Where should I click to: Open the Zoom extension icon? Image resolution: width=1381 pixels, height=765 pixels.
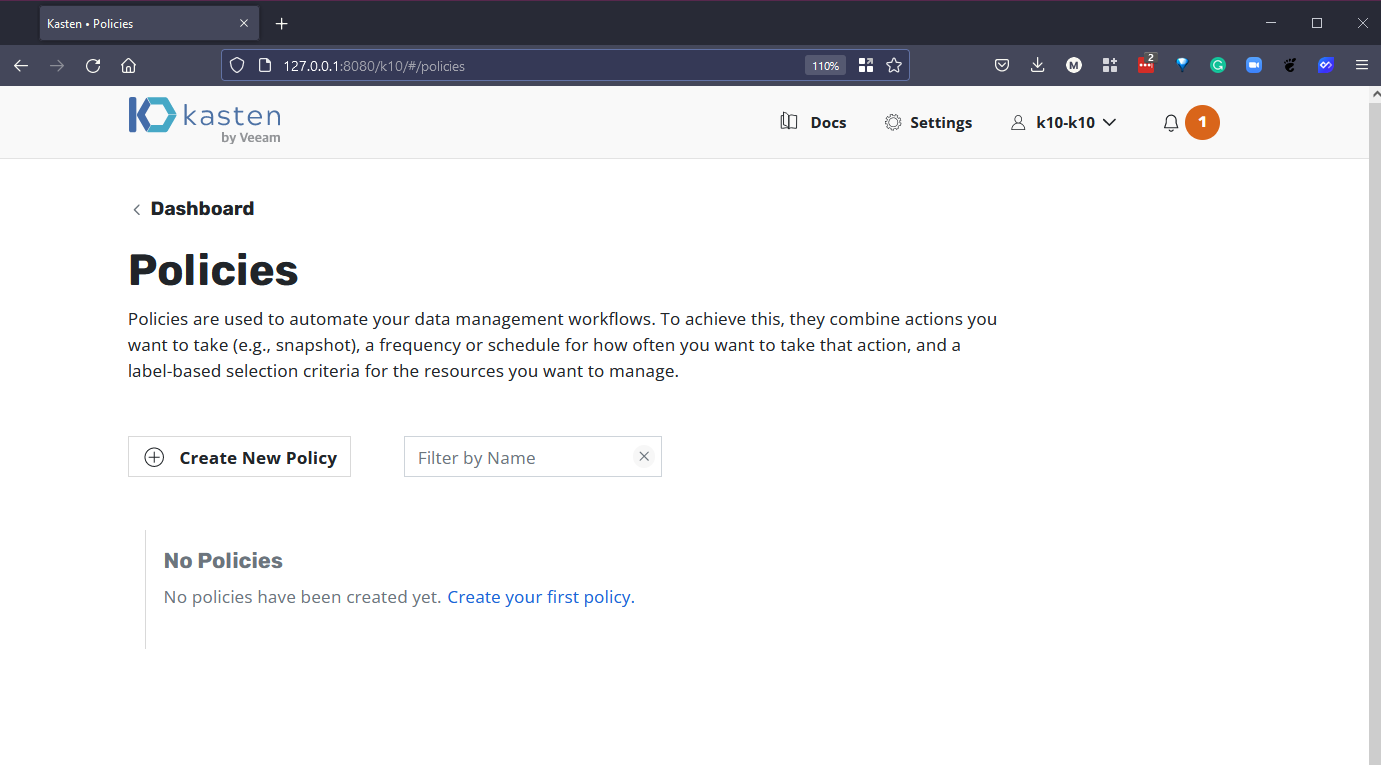(x=1253, y=66)
